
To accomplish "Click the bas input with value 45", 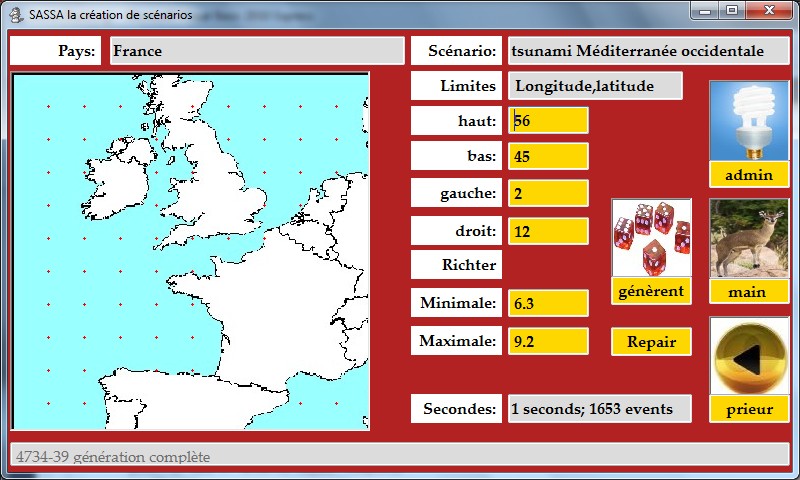I will pos(548,157).
